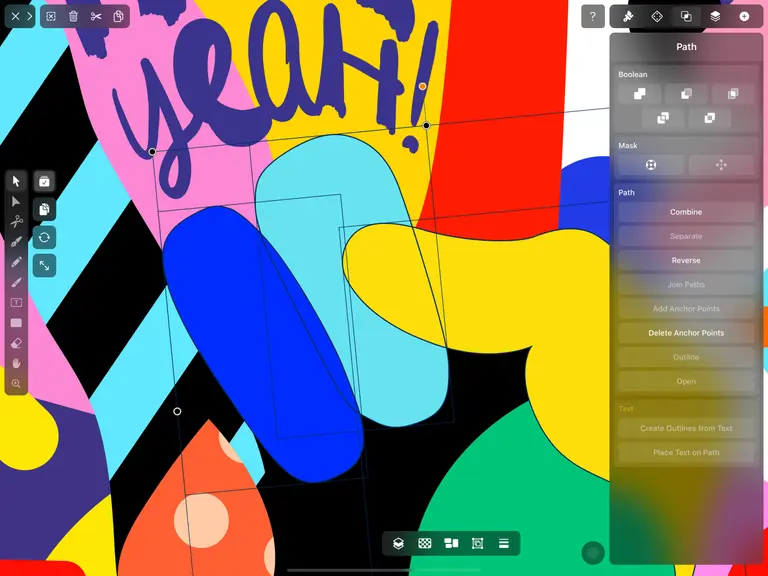Image resolution: width=768 pixels, height=576 pixels.
Task: Click the Boolean Unite icon
Action: [x=639, y=94]
